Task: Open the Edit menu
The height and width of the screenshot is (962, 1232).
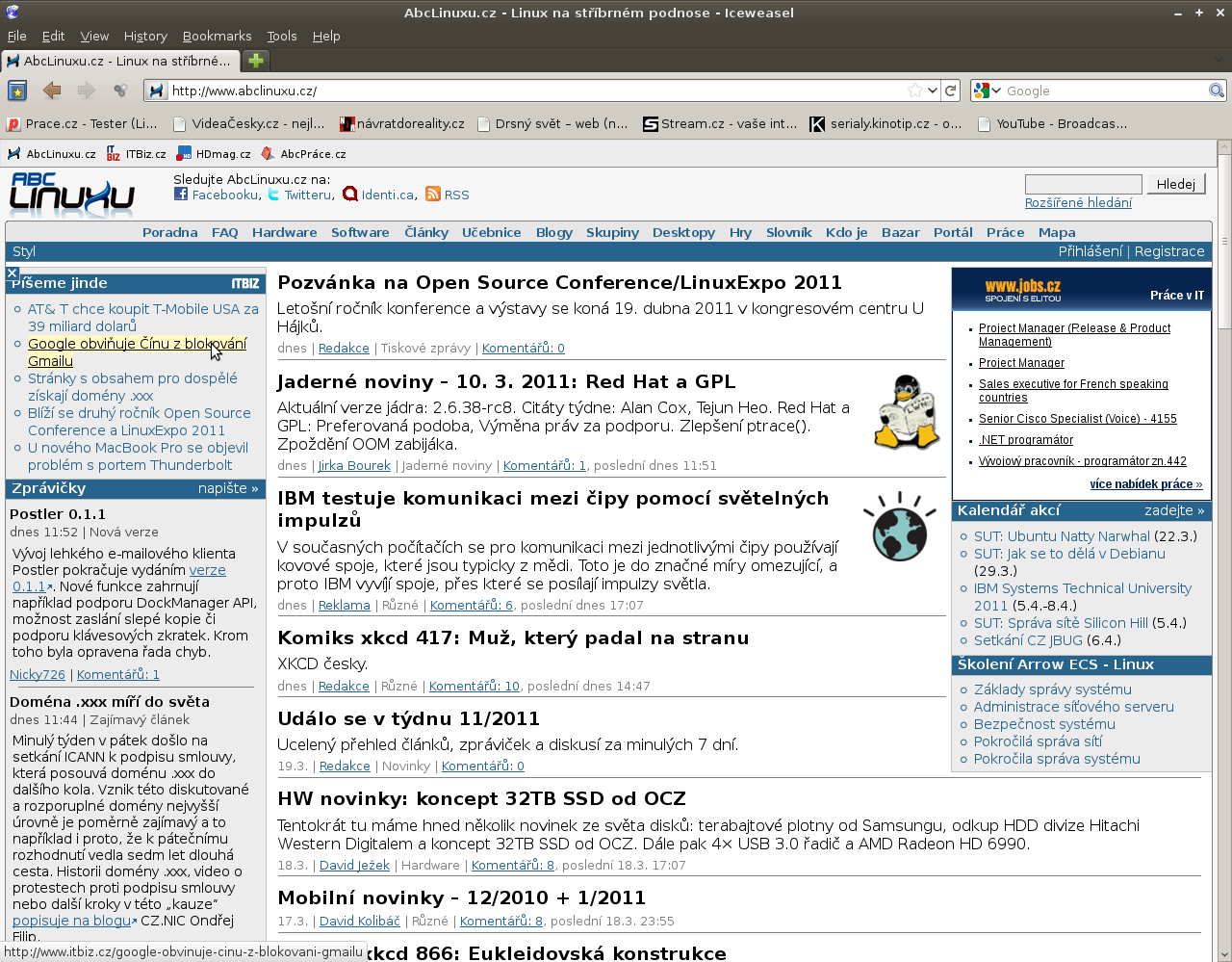Action: [53, 36]
